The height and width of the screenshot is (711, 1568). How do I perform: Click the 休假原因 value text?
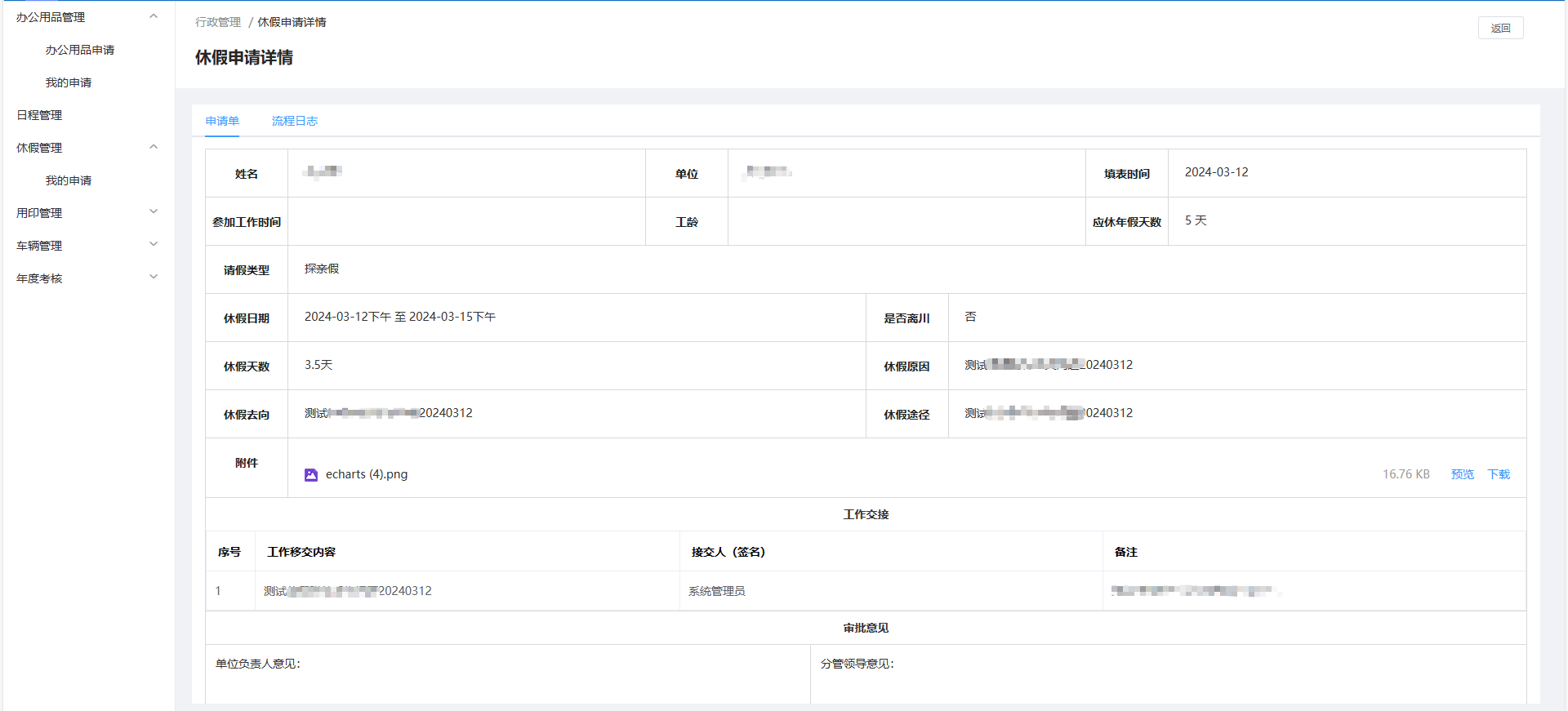coord(1049,365)
